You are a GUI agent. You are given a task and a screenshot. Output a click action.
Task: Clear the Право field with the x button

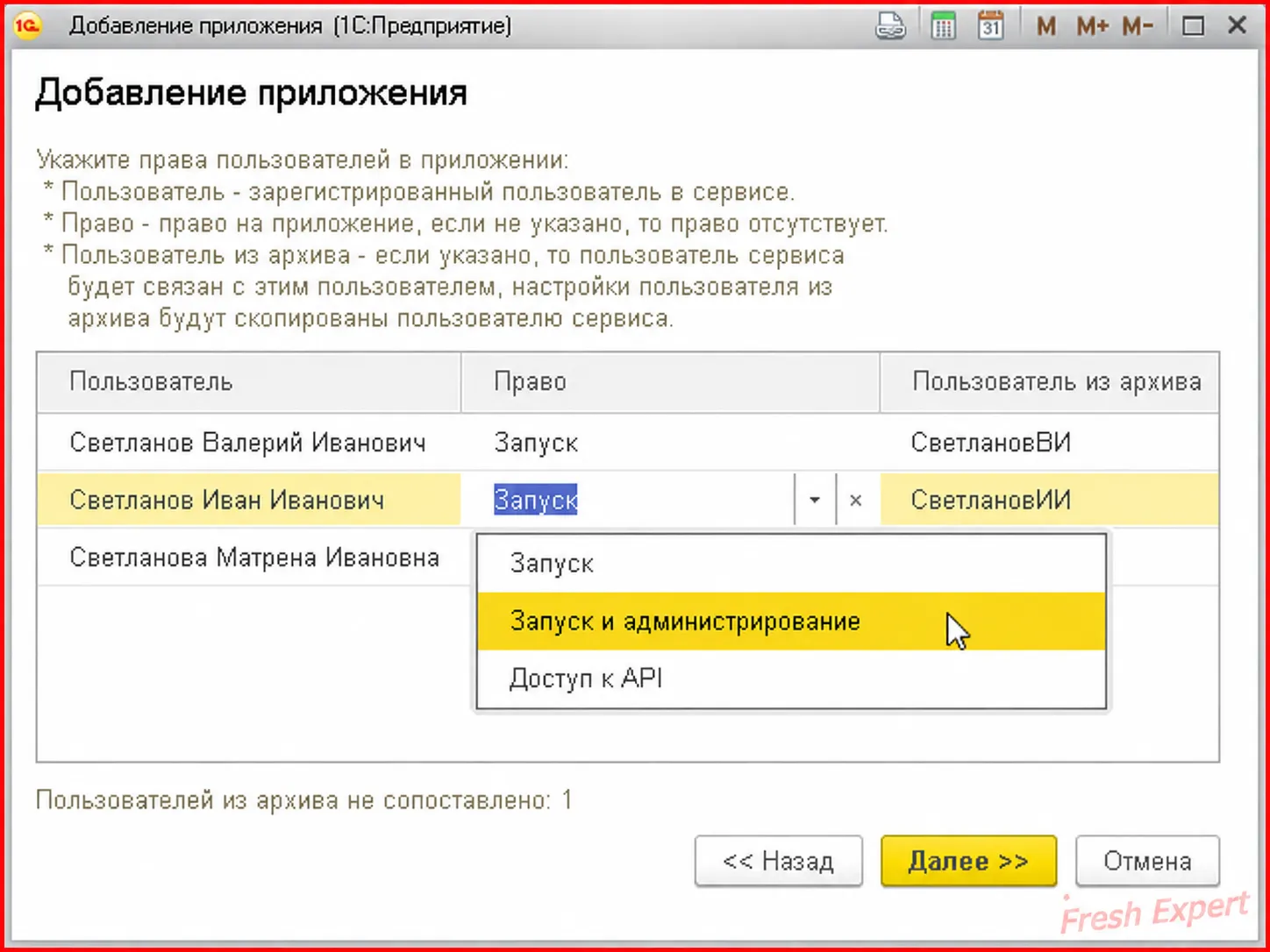(x=856, y=500)
